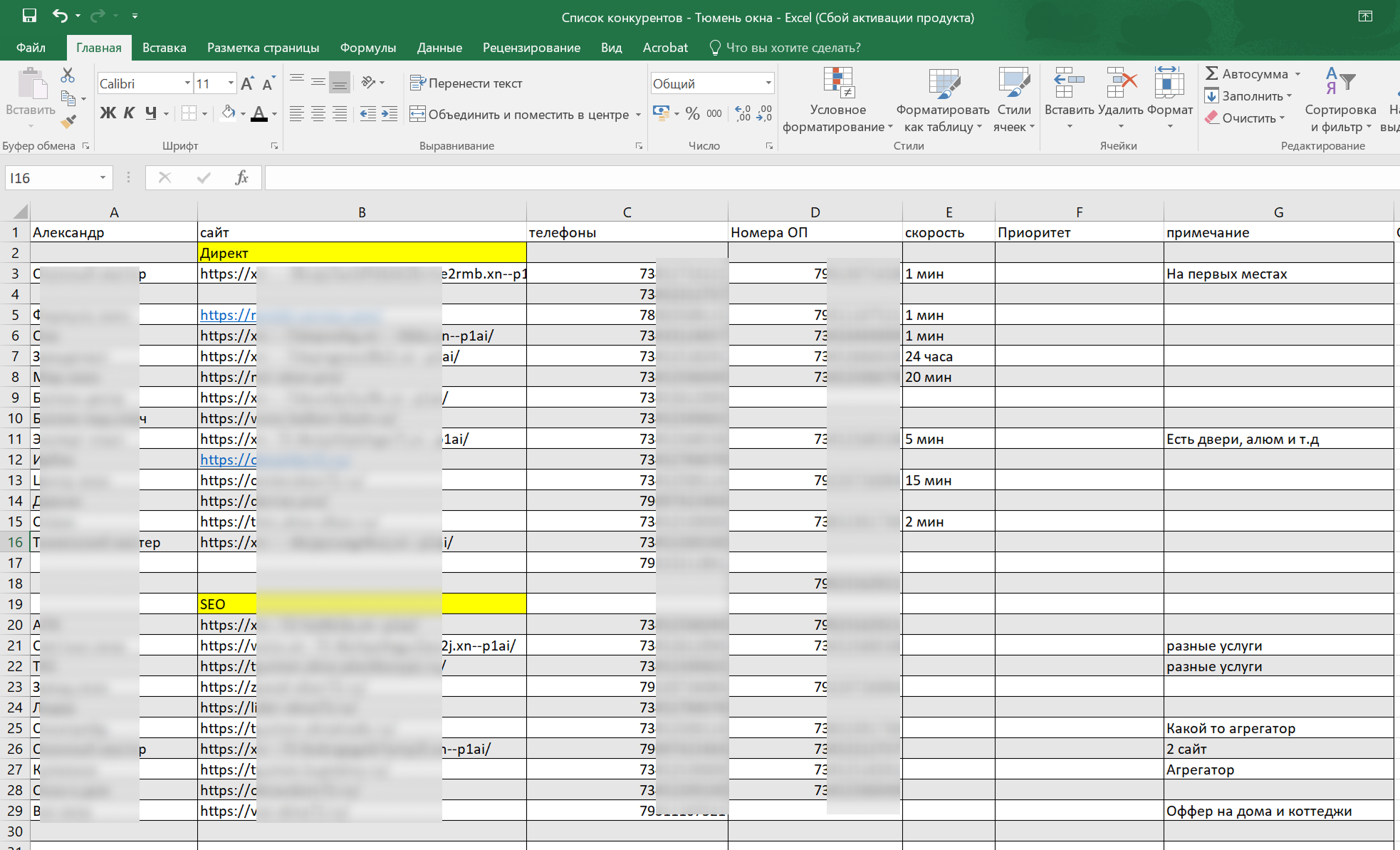
Task: Select cell with Оффер на дома и коттеджи
Action: [x=1278, y=811]
